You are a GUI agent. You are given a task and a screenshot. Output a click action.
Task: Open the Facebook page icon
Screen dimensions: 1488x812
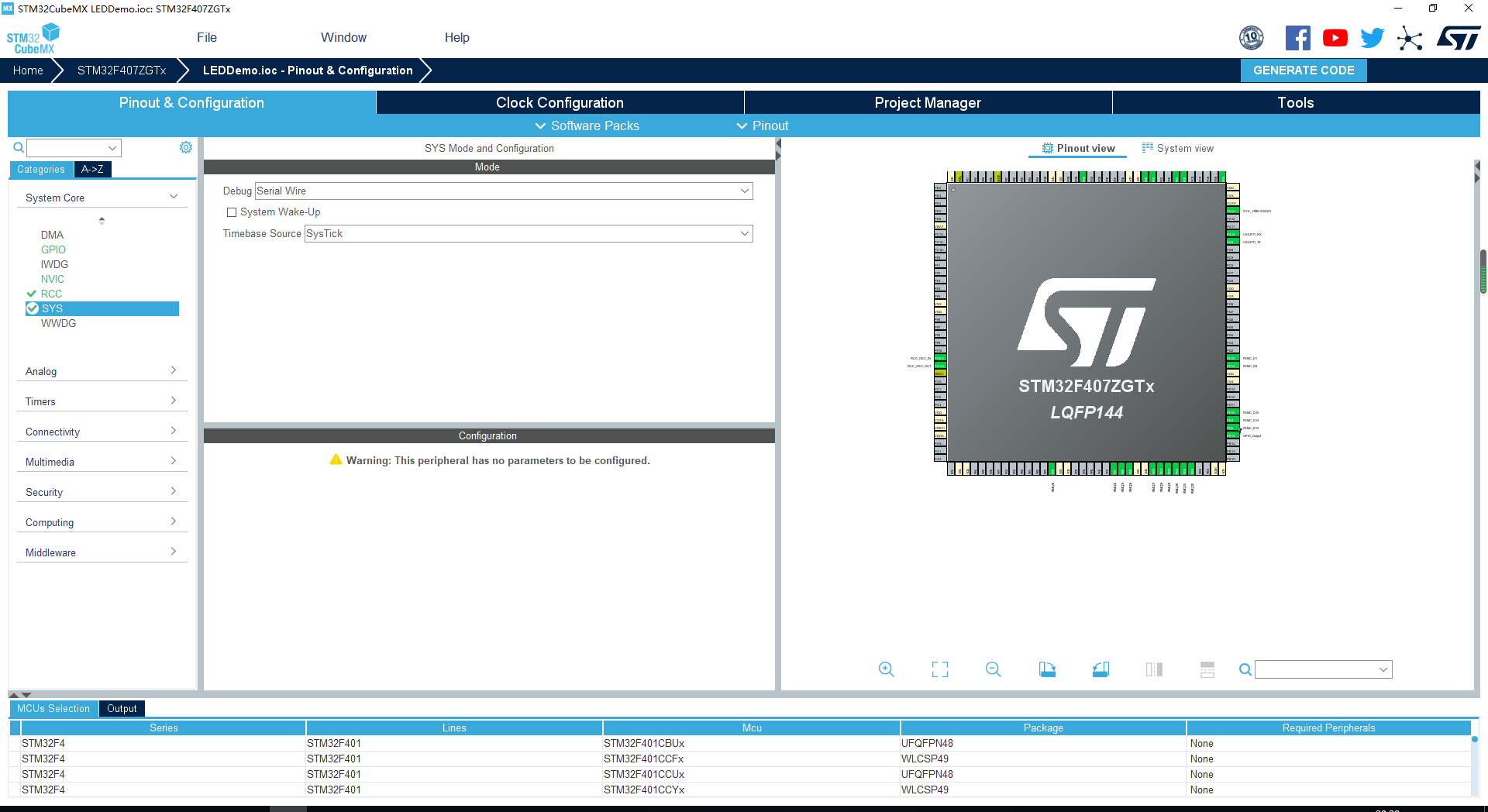(x=1298, y=37)
